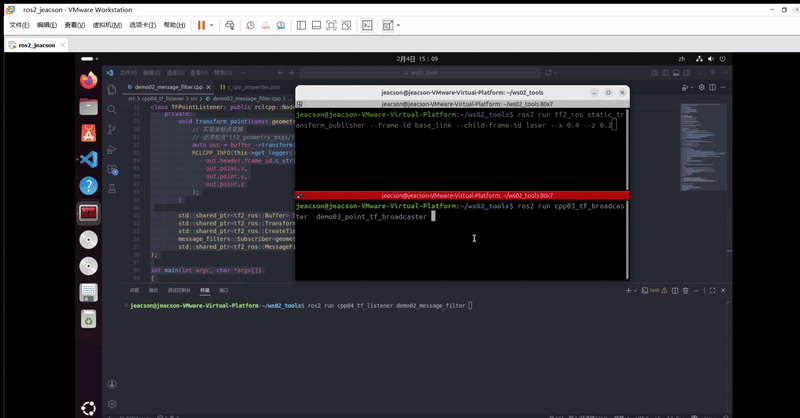Open VS Code Explorer in activity bar
The image size is (800, 418).
pyautogui.click(x=112, y=89)
